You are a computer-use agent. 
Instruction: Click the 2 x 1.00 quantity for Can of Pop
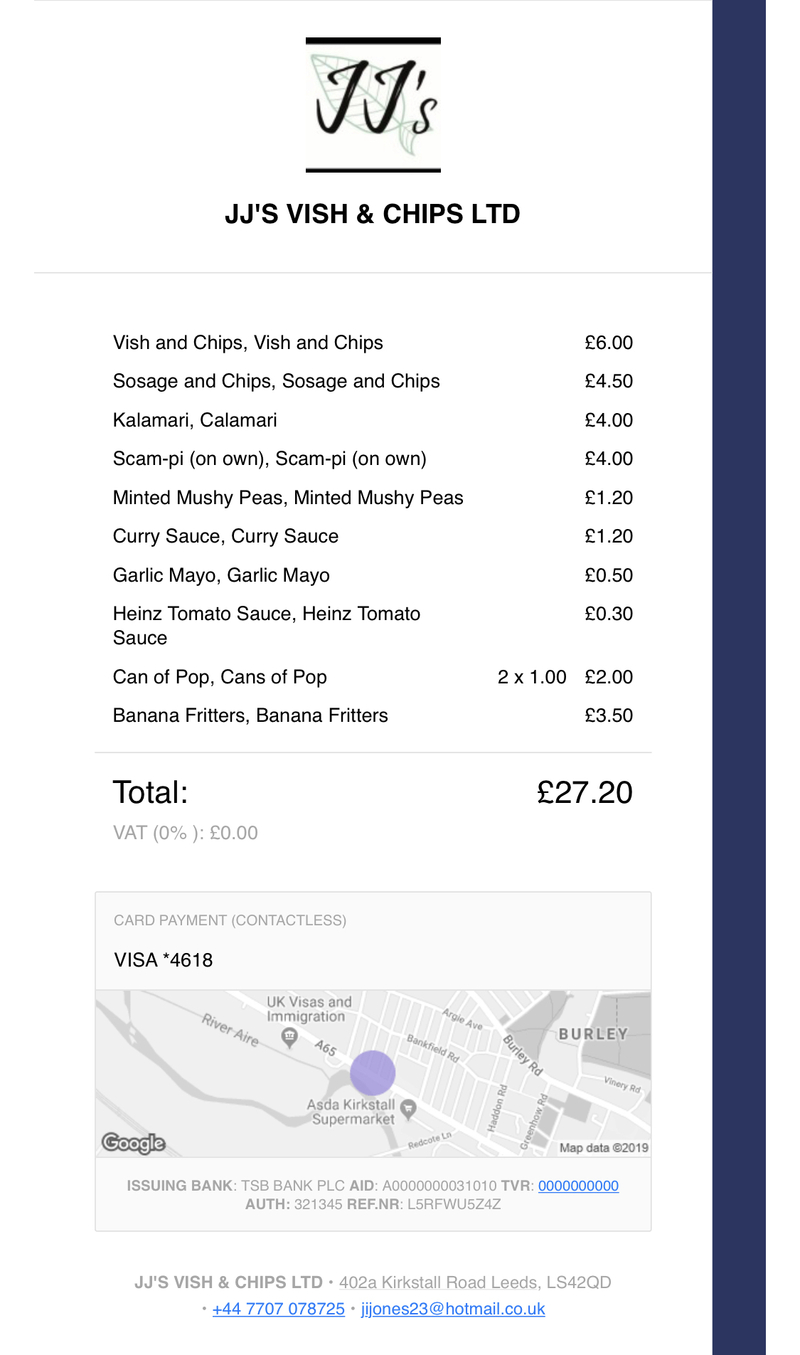pos(531,677)
